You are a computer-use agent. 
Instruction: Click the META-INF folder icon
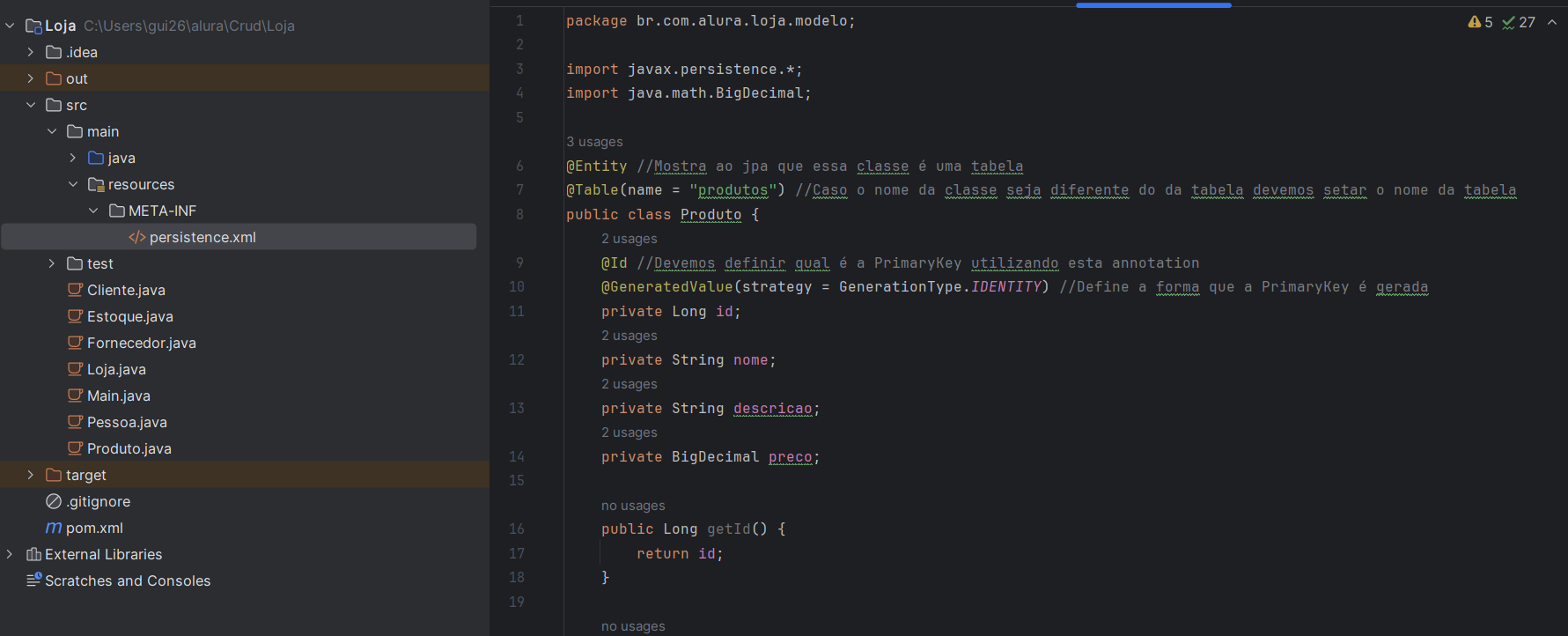point(117,211)
